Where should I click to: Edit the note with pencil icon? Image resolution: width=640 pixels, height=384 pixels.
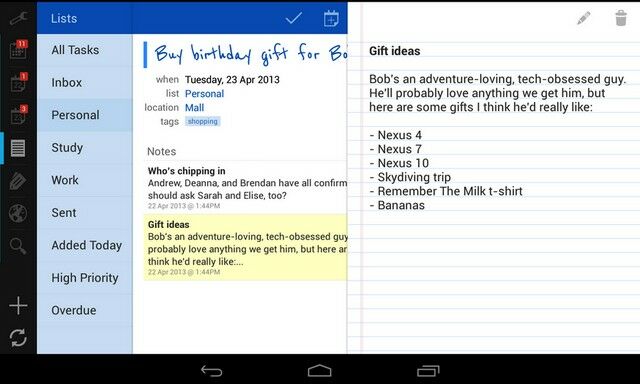tap(584, 18)
